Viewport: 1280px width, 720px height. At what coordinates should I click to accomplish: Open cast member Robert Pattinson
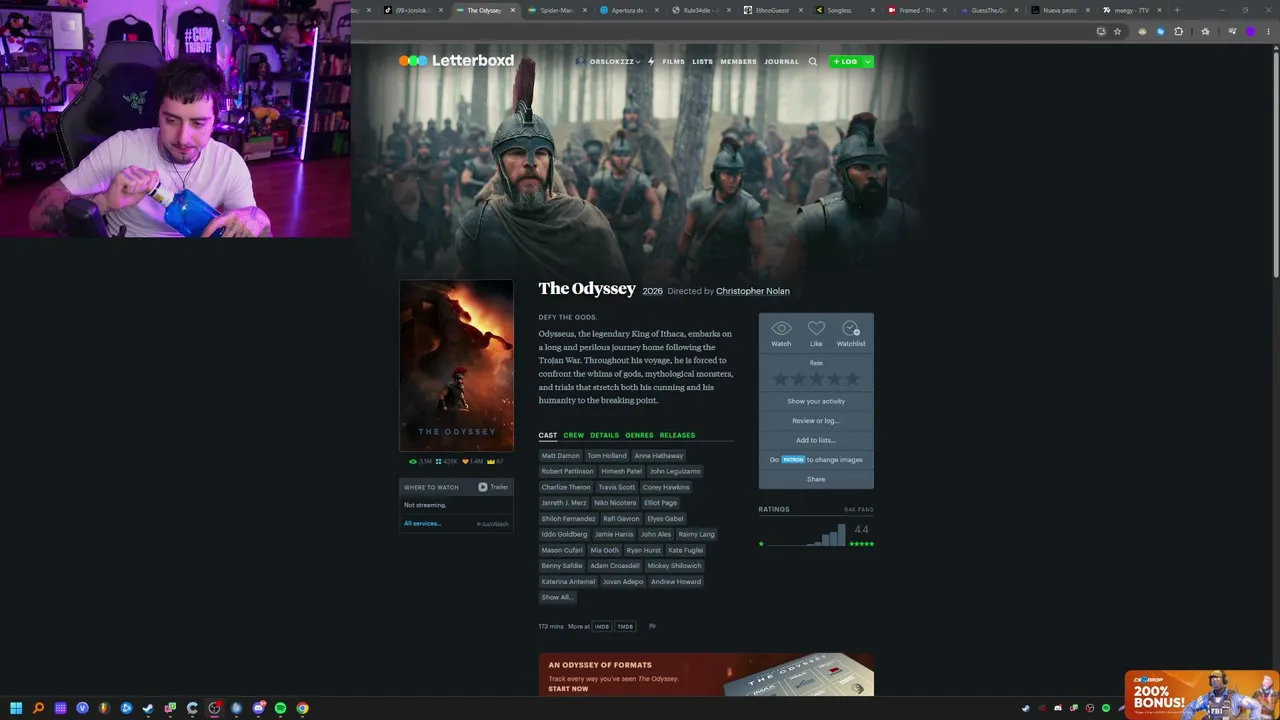(567, 471)
